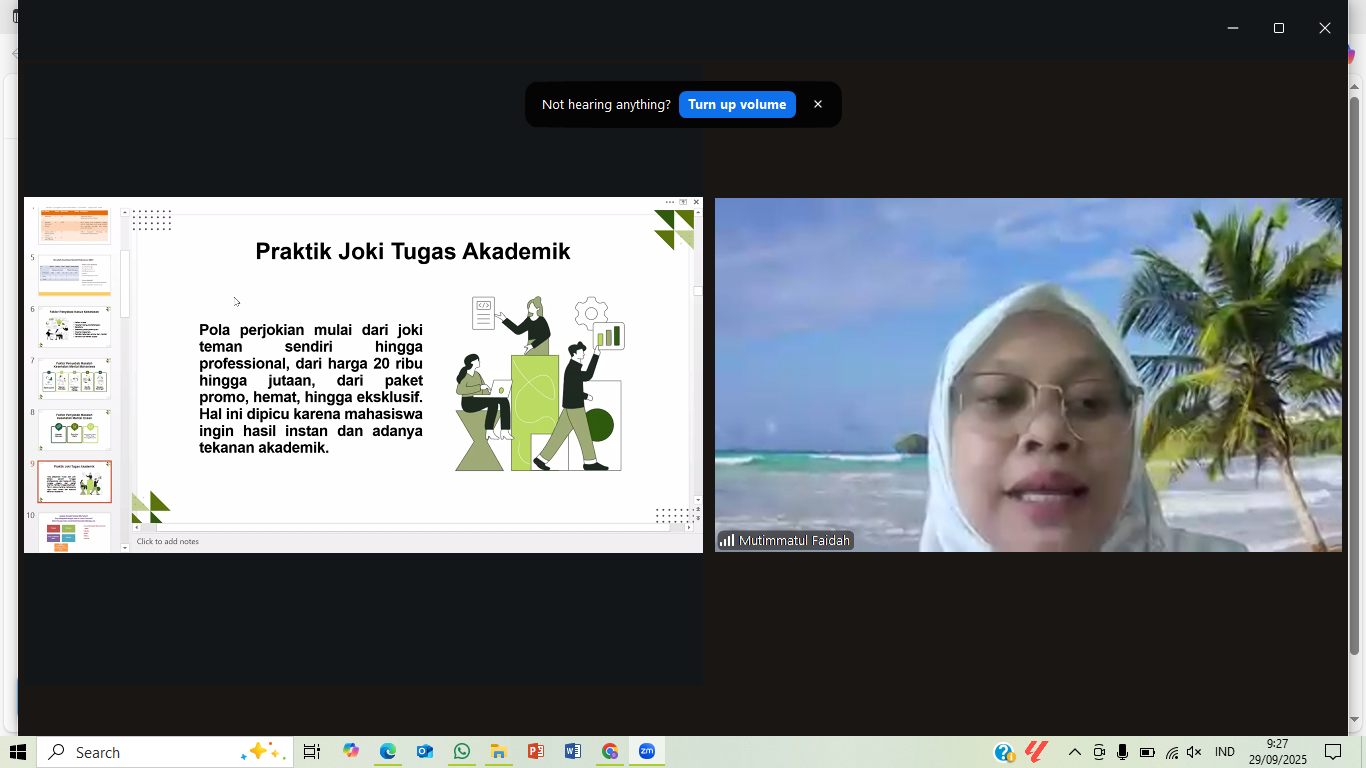The width and height of the screenshot is (1366, 768).
Task: Click the Mutimmatul Faidah participant name label
Action: (x=794, y=541)
